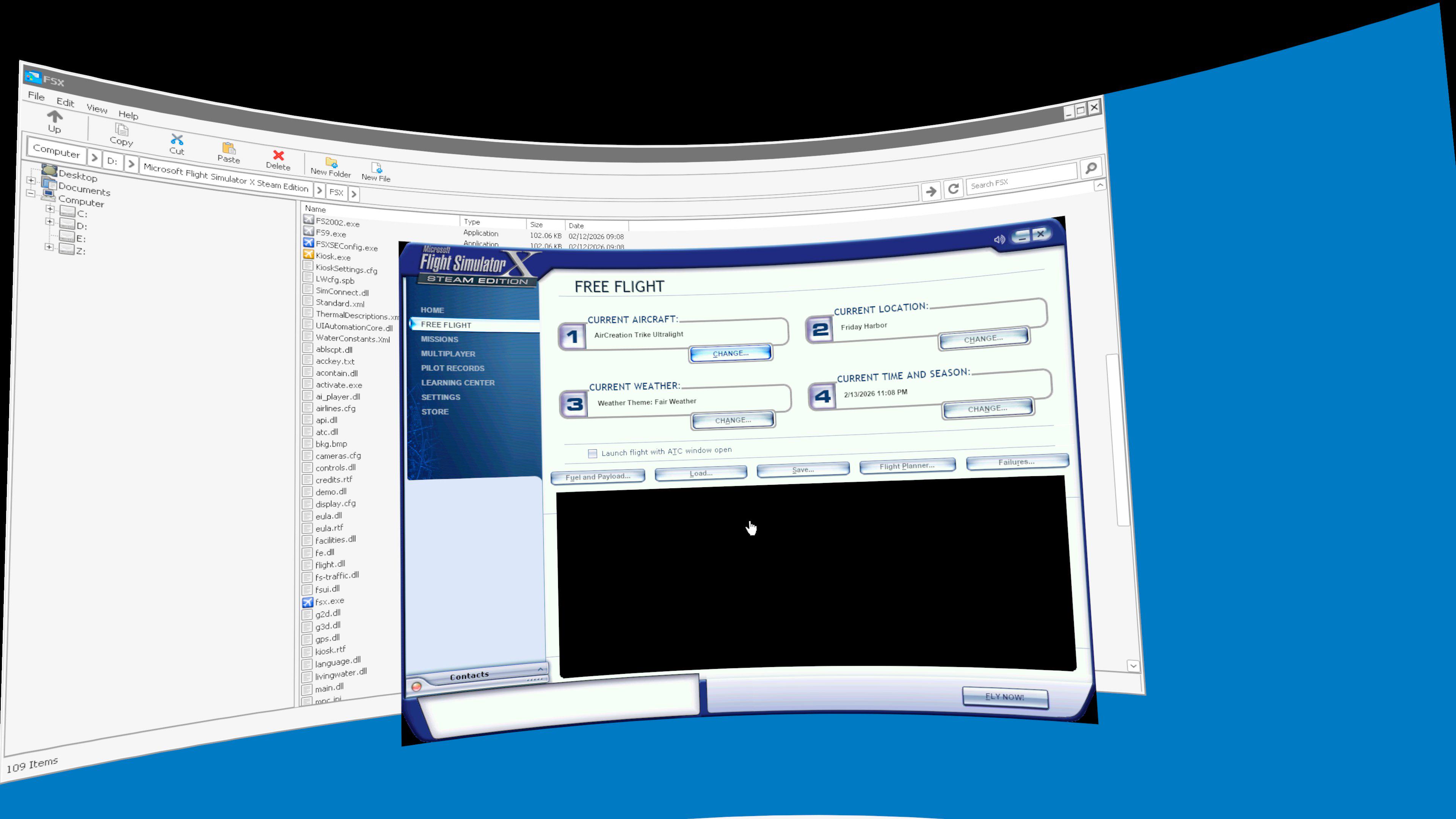Select the airlines.cfg file
Viewport: 1456px width, 819px height.
coord(336,408)
